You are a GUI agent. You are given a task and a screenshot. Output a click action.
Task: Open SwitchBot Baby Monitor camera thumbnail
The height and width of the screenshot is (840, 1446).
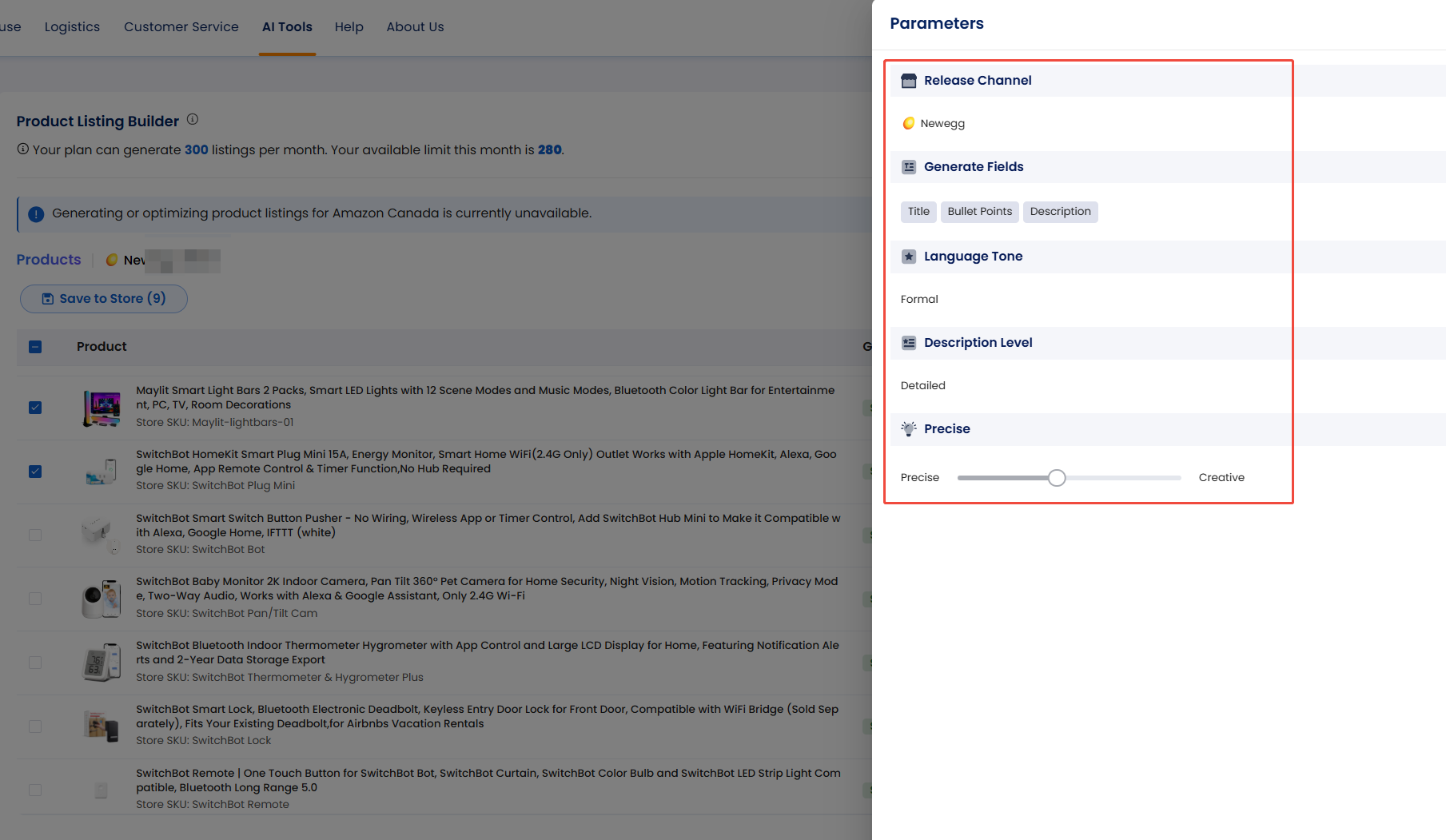click(102, 599)
